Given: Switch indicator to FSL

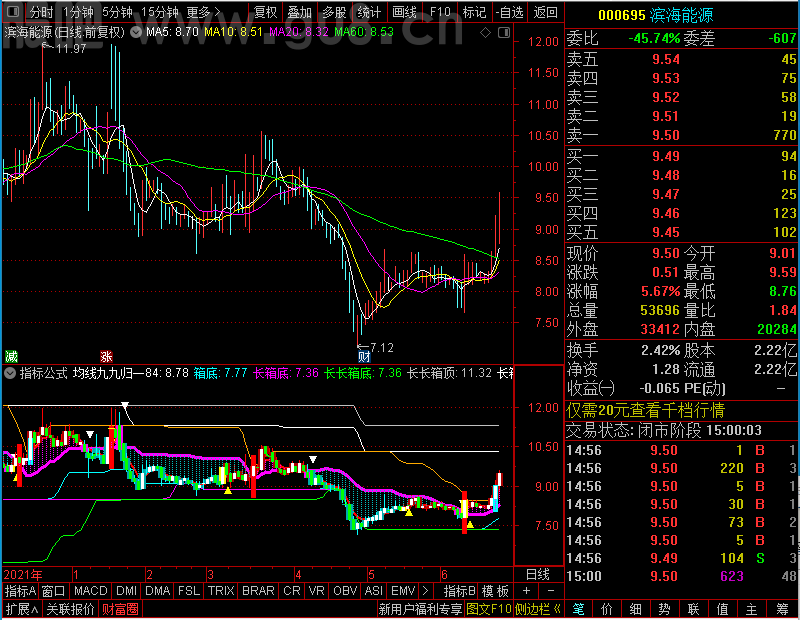Looking at the screenshot, I should tap(189, 591).
